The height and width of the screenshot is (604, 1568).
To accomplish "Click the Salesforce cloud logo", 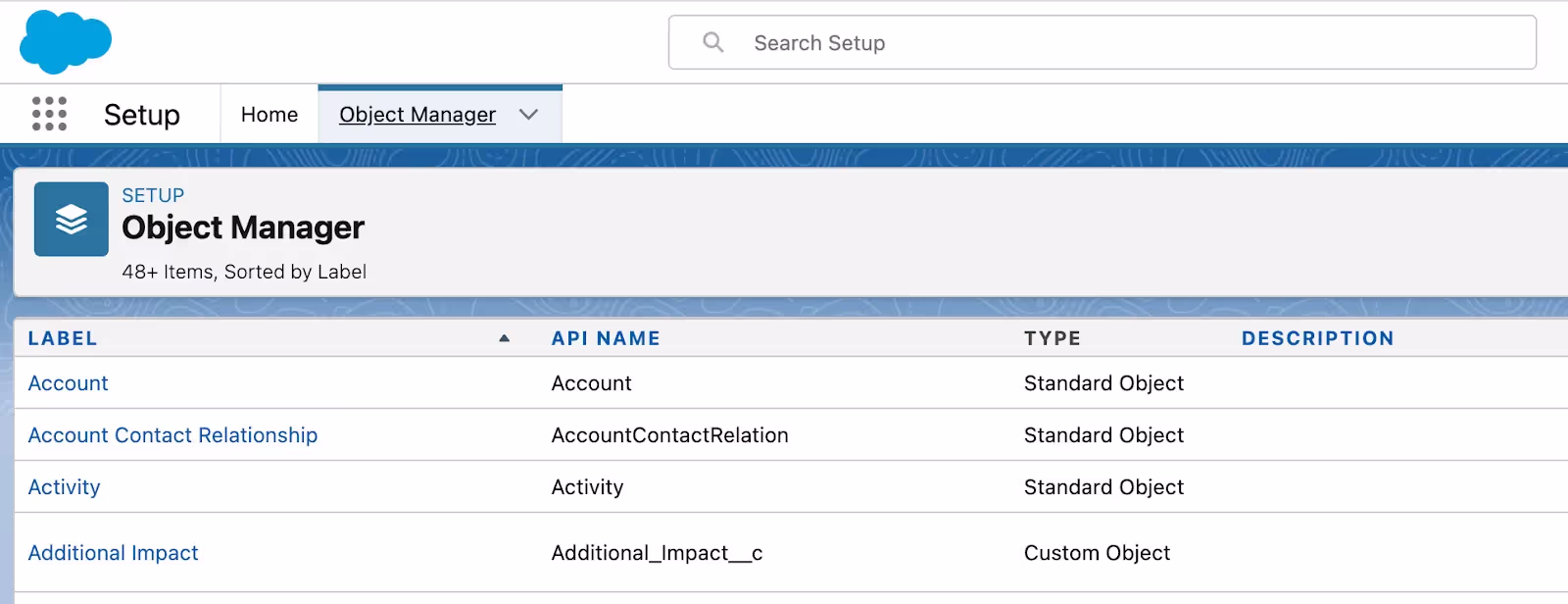I will [66, 42].
